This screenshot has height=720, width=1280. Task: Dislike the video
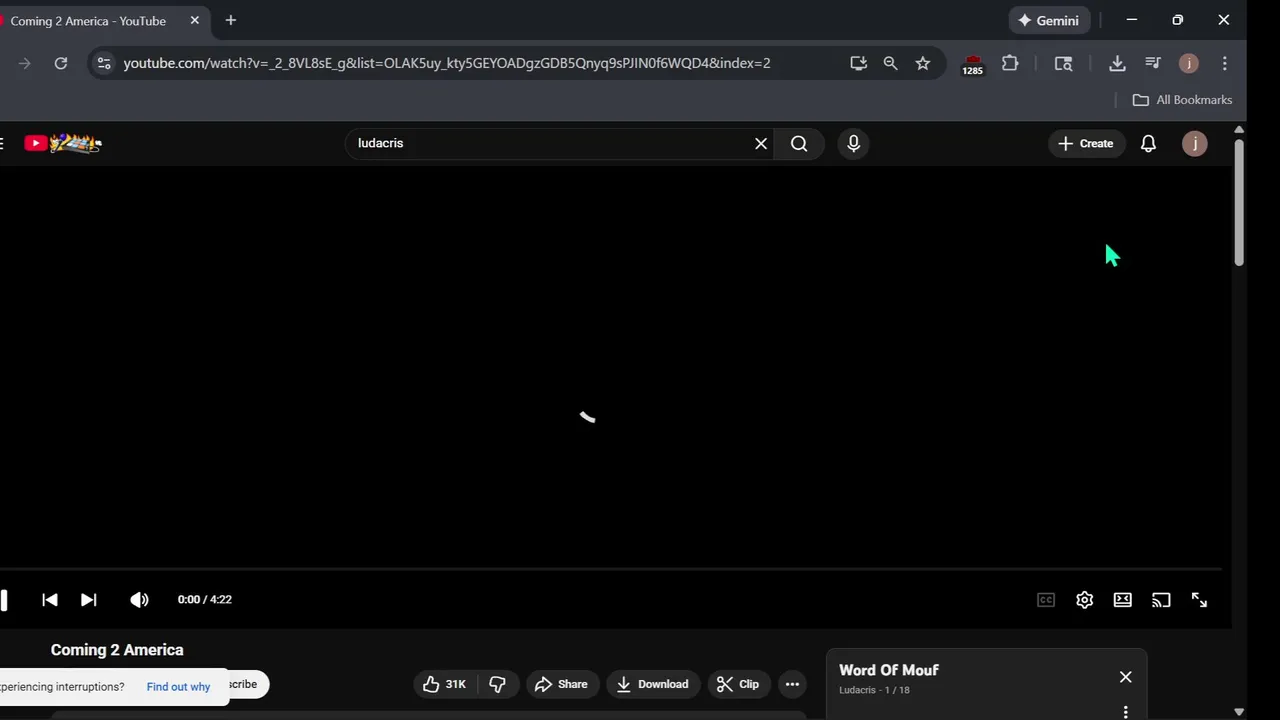pyautogui.click(x=497, y=684)
